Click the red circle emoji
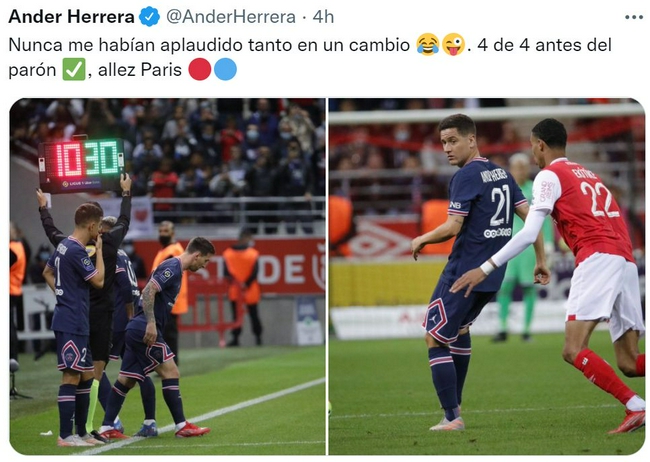Screen dimensions: 650x462 200,69
